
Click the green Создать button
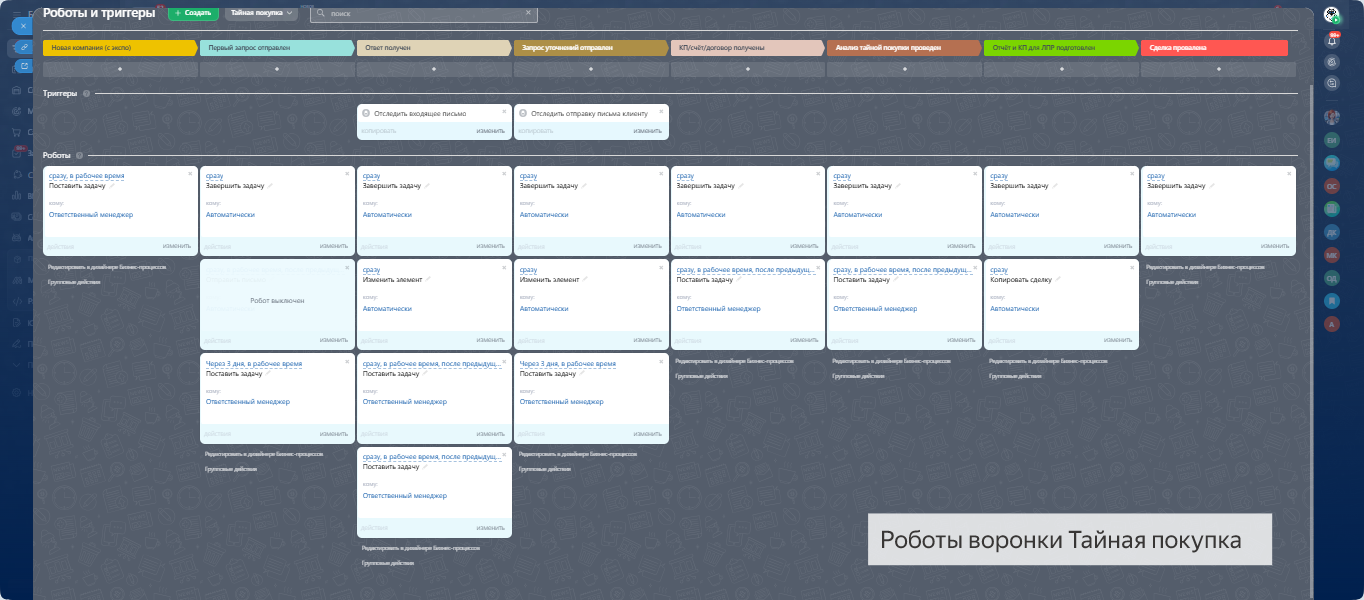click(193, 13)
